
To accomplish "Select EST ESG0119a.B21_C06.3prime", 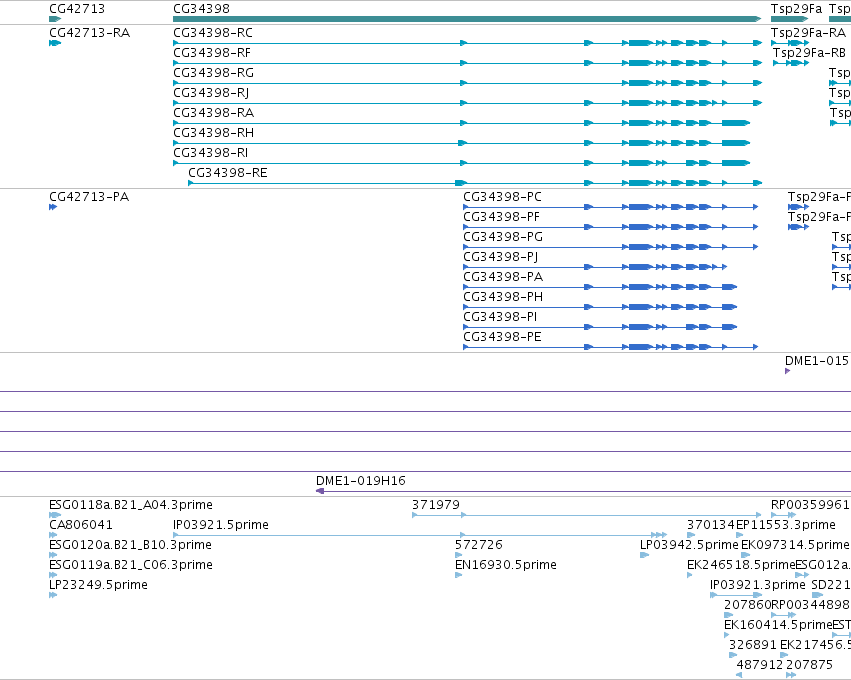I will [131, 565].
